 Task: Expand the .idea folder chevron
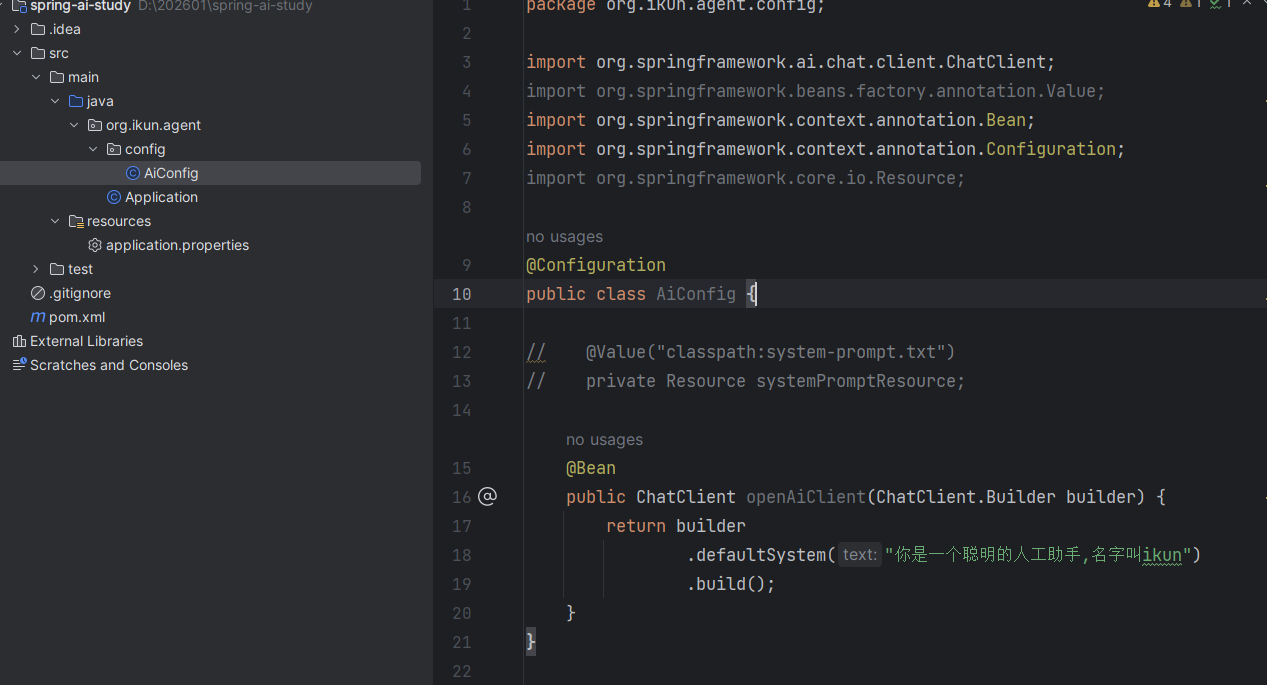[17, 29]
